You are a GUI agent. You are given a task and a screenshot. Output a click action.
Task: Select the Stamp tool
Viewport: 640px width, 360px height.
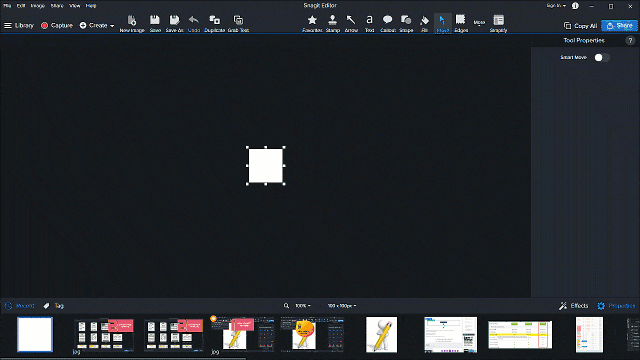(333, 24)
